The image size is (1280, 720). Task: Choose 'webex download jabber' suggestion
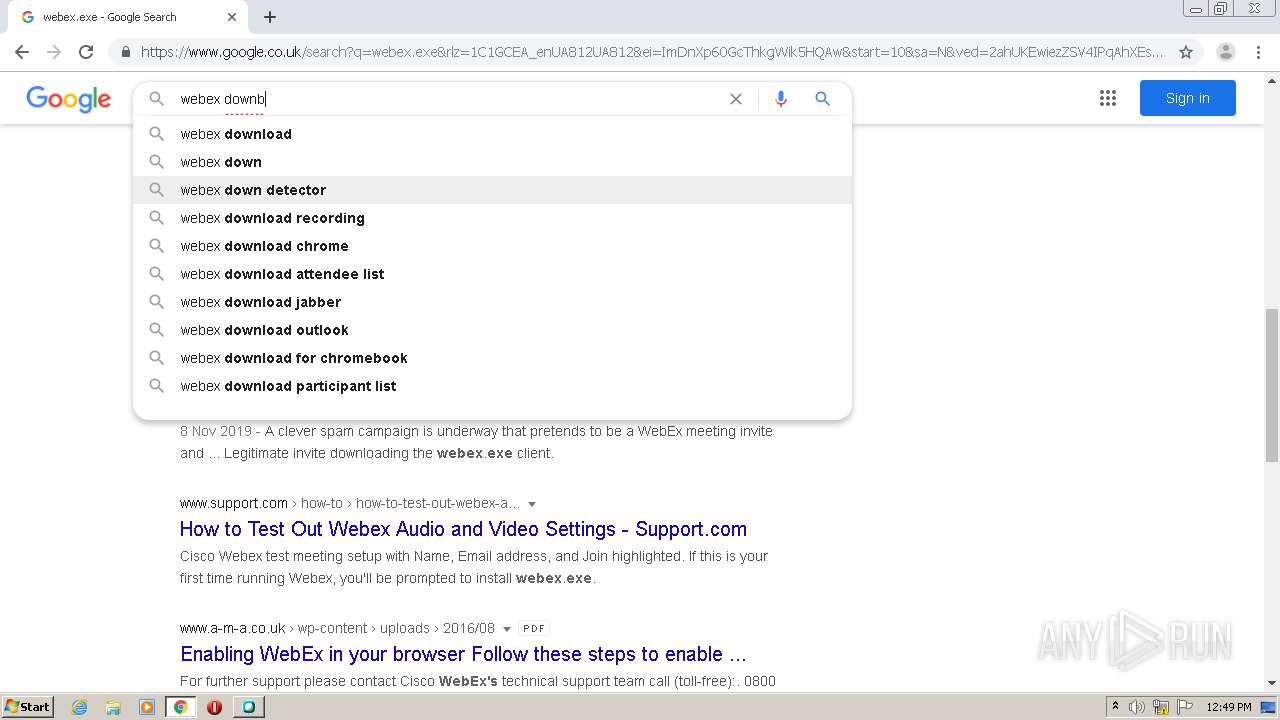tap(492, 302)
